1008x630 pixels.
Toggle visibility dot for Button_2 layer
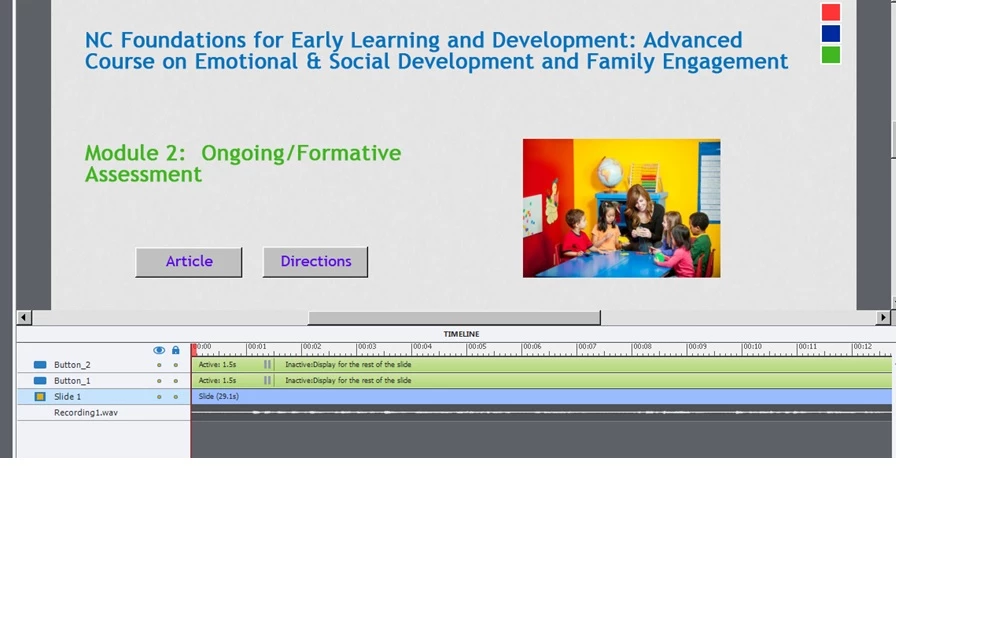[159, 365]
